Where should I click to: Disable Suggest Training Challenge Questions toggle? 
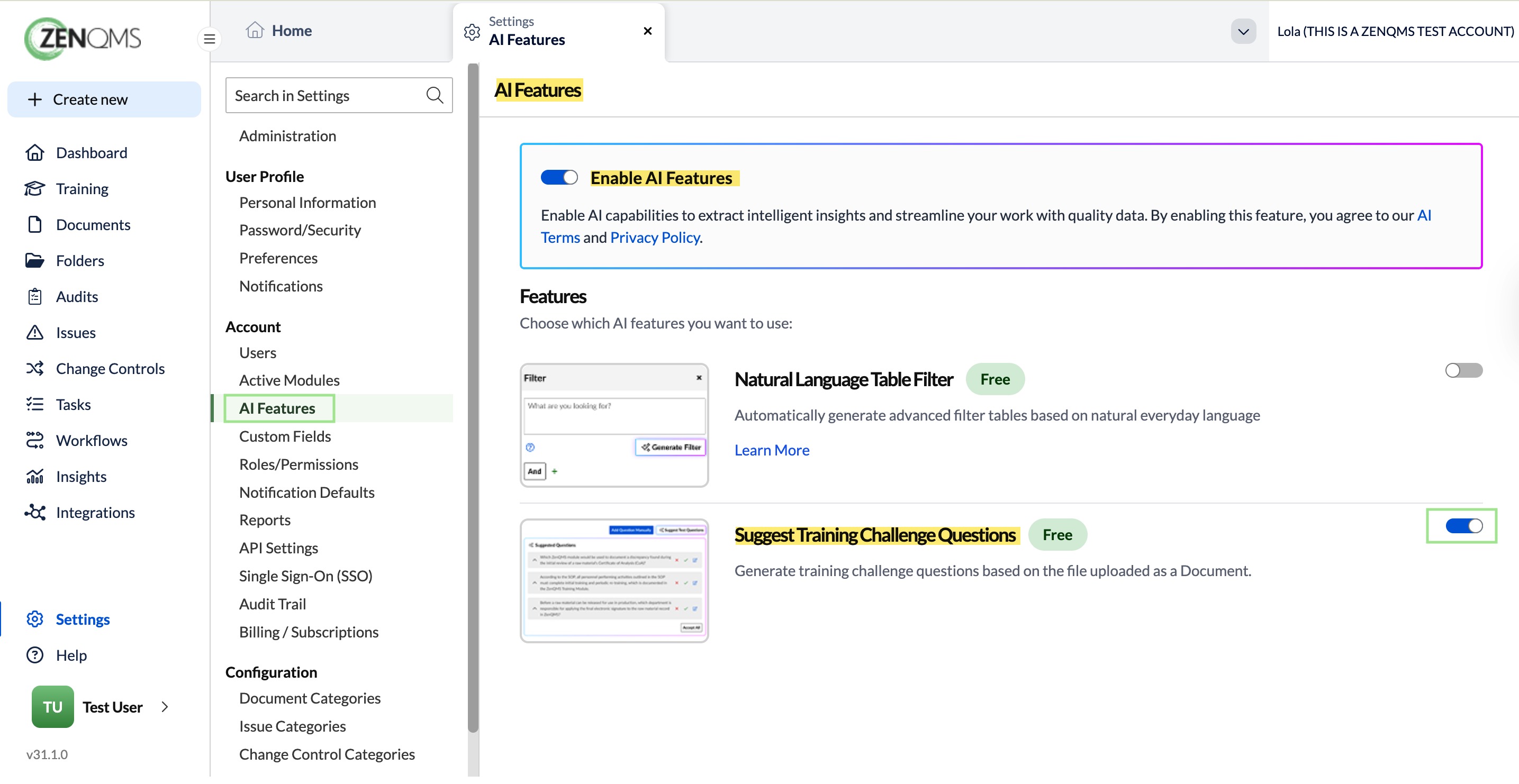tap(1463, 526)
